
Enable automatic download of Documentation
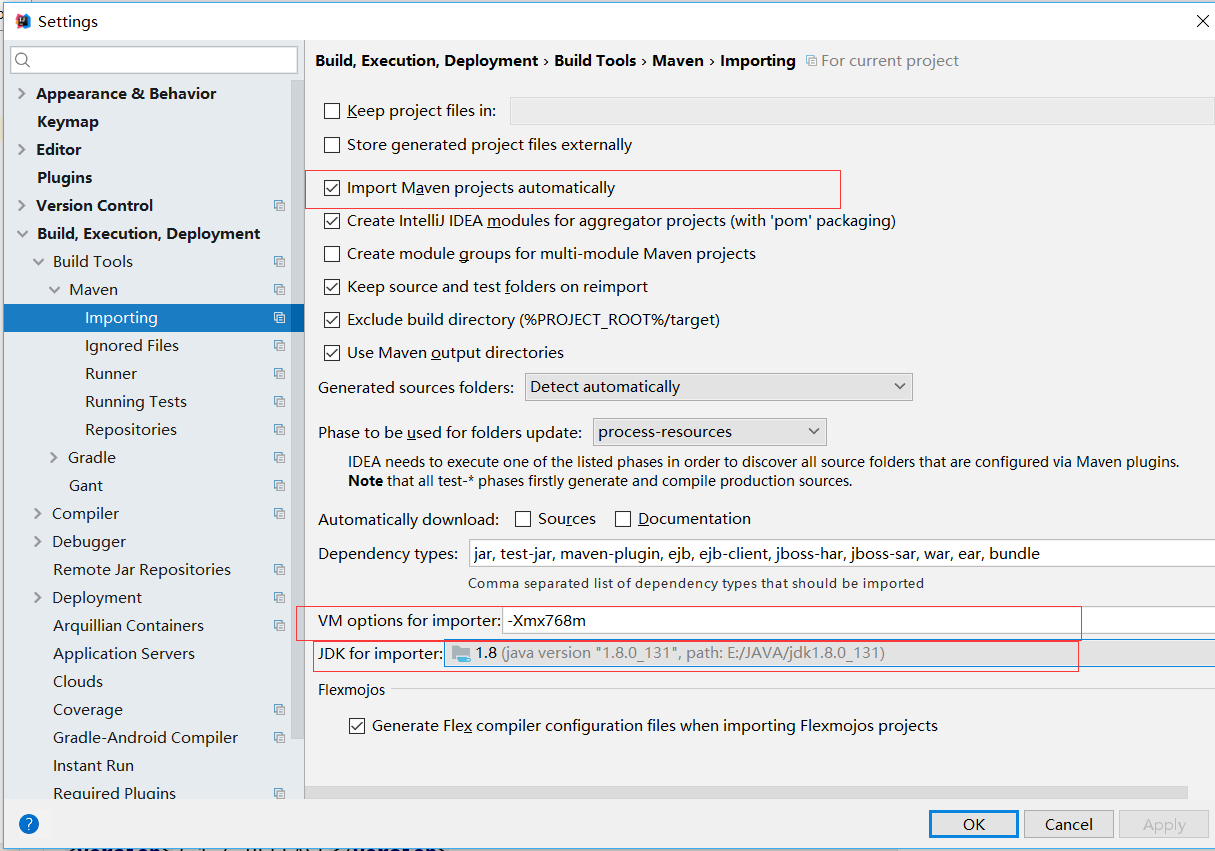click(x=623, y=519)
